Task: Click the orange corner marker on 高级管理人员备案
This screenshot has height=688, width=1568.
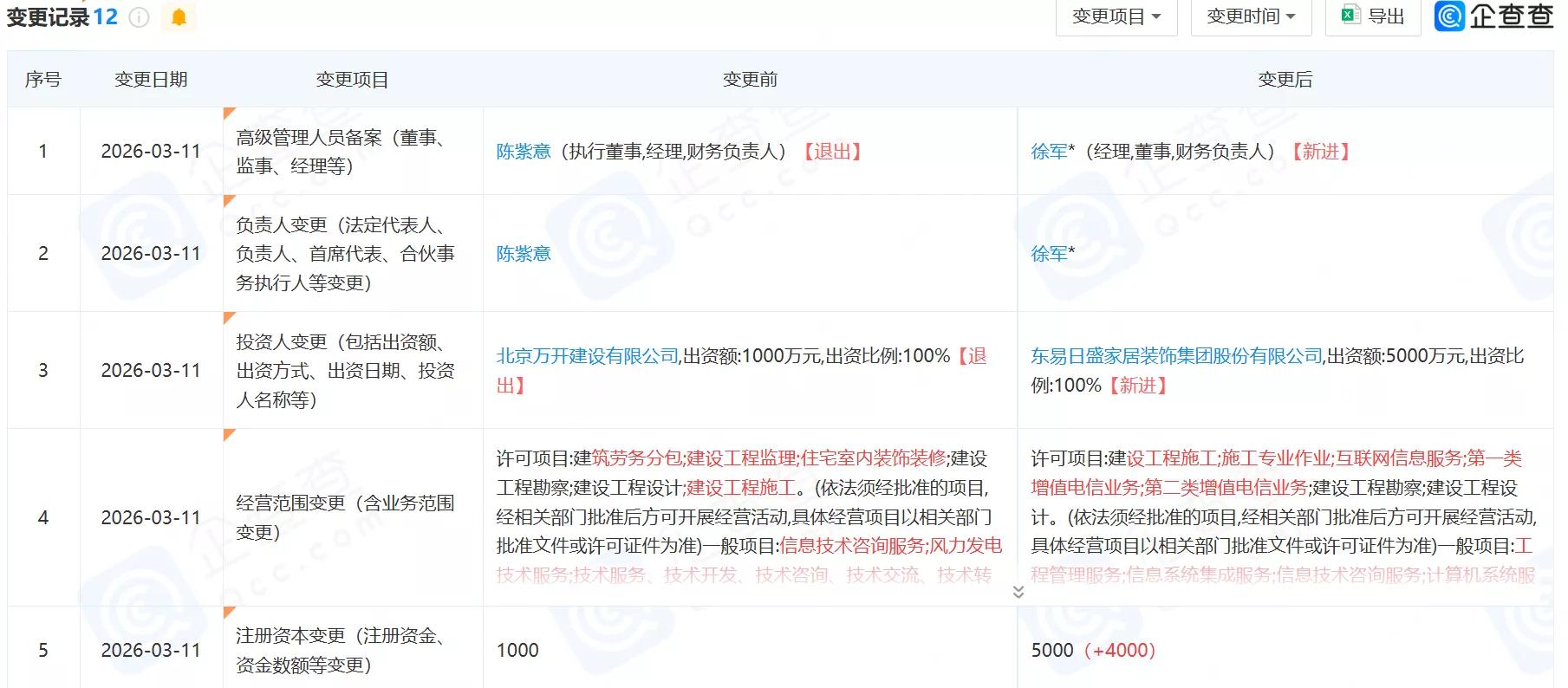Action: [228, 112]
